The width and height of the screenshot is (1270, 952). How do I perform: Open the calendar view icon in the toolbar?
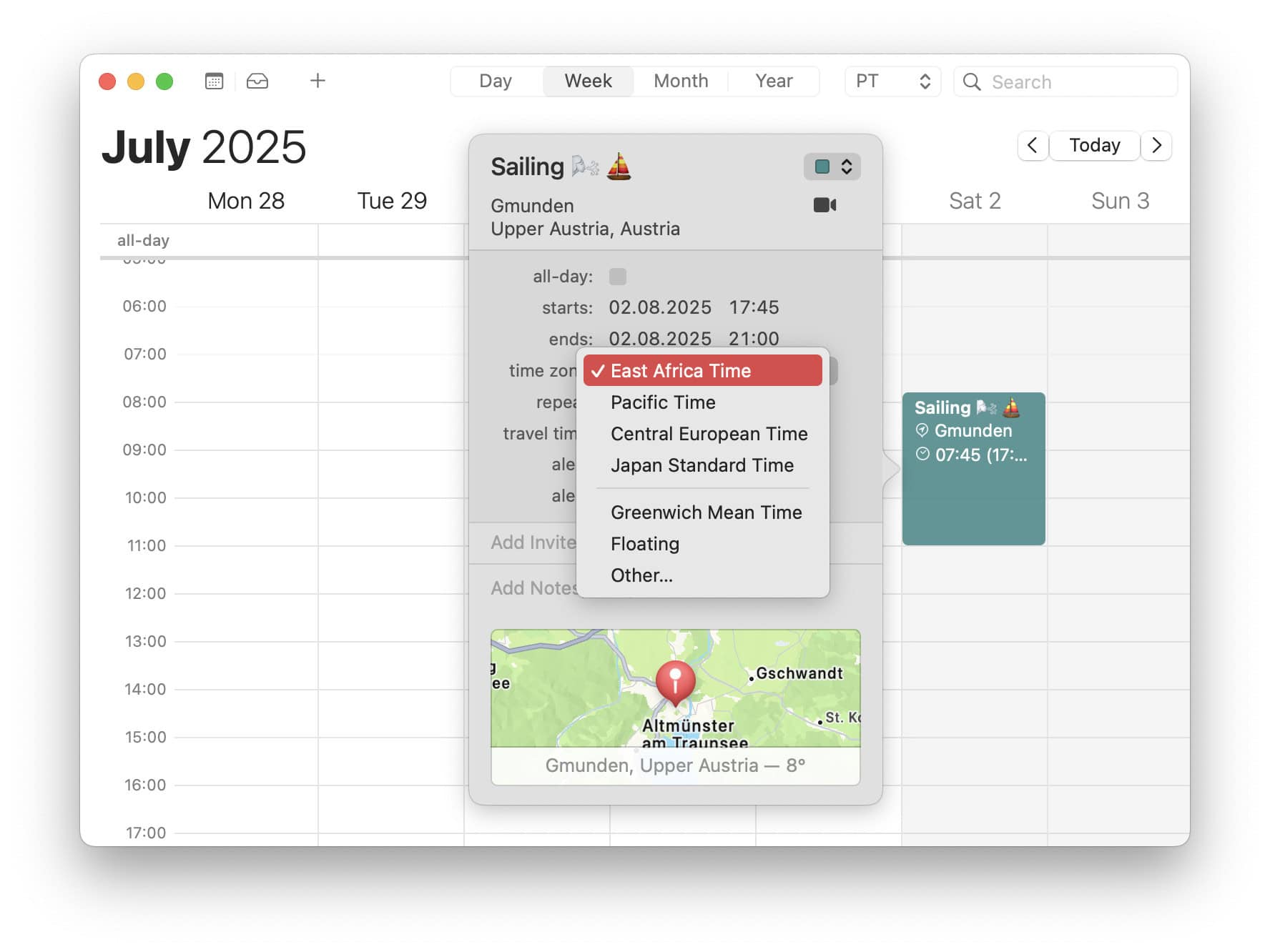pos(212,81)
